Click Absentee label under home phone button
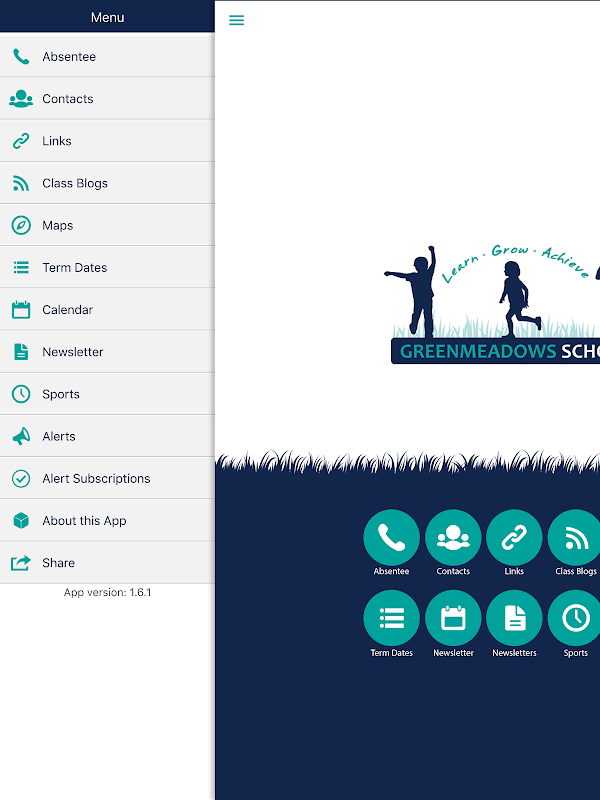Viewport: 600px width, 800px height. pos(391,571)
